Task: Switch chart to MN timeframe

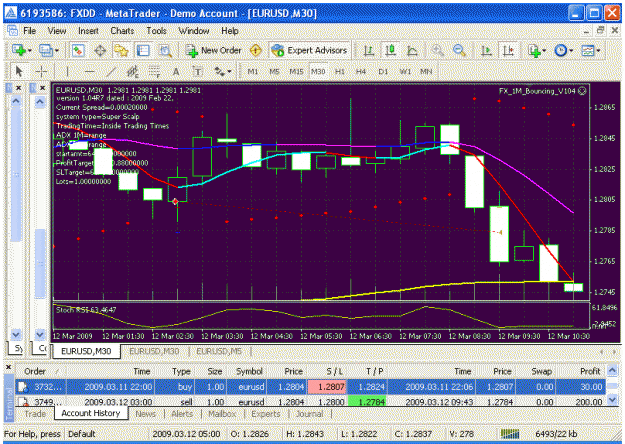Action: (426, 71)
